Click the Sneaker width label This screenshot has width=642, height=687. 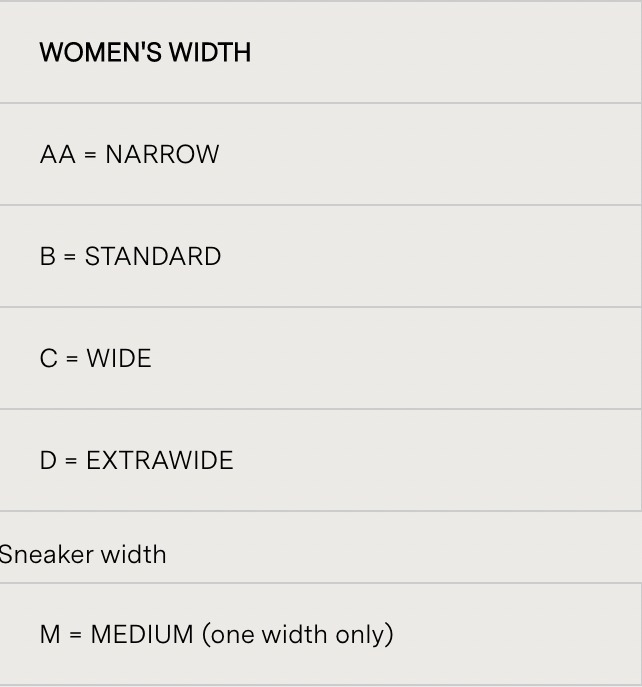click(x=83, y=555)
